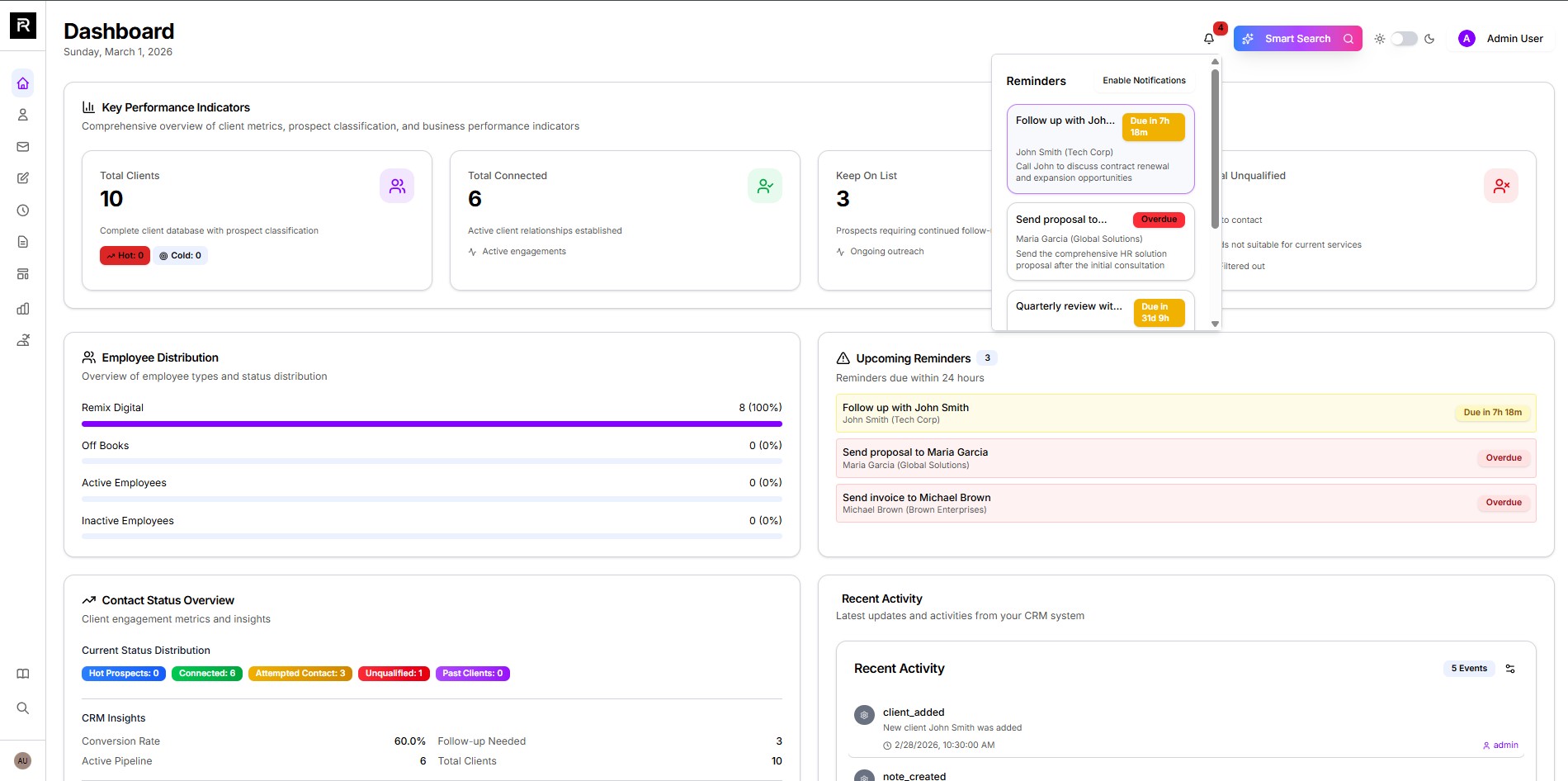Launch Smart Search
This screenshot has width=1568, height=781.
(x=1297, y=38)
